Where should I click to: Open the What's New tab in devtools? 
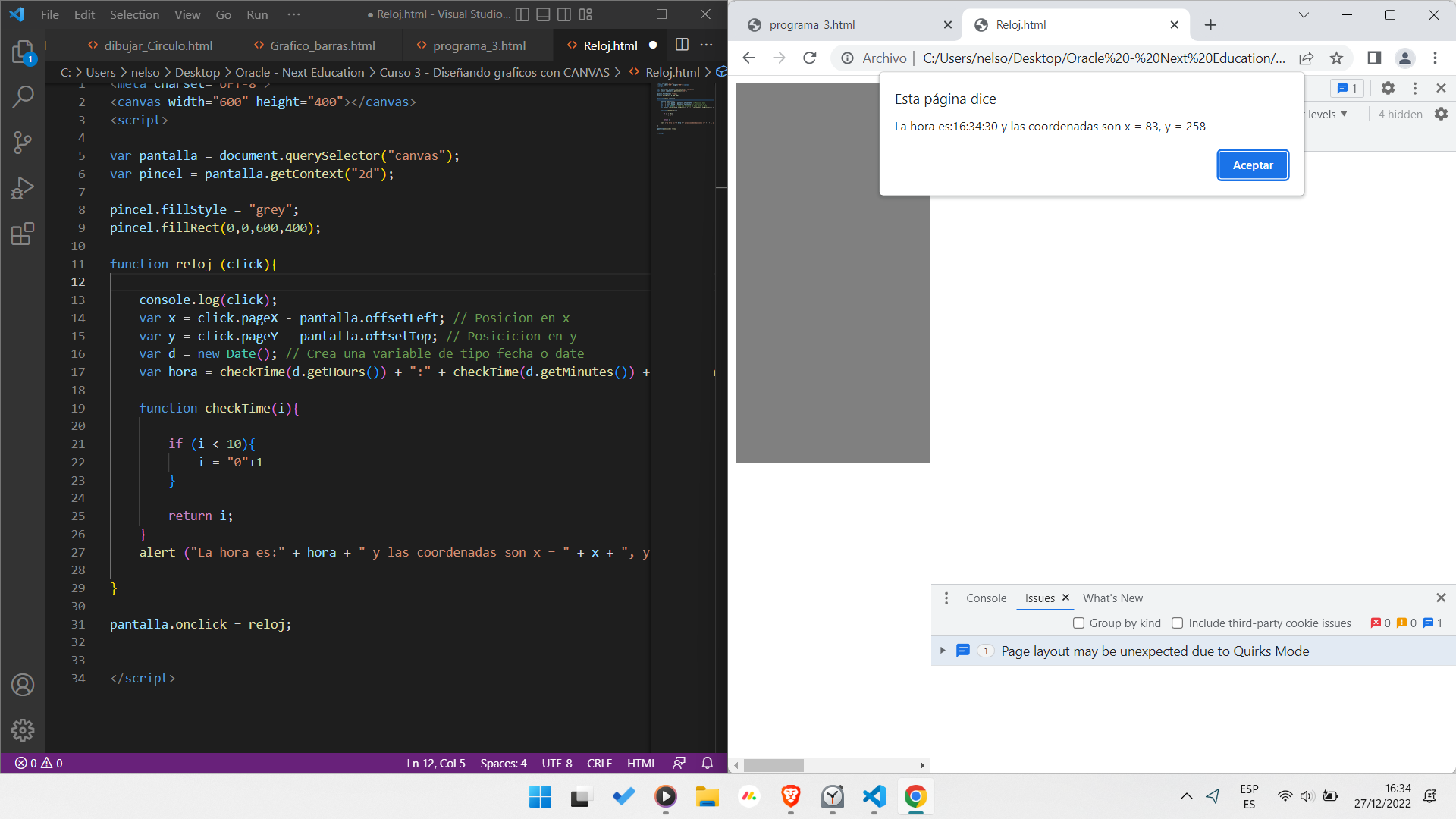click(x=1112, y=597)
